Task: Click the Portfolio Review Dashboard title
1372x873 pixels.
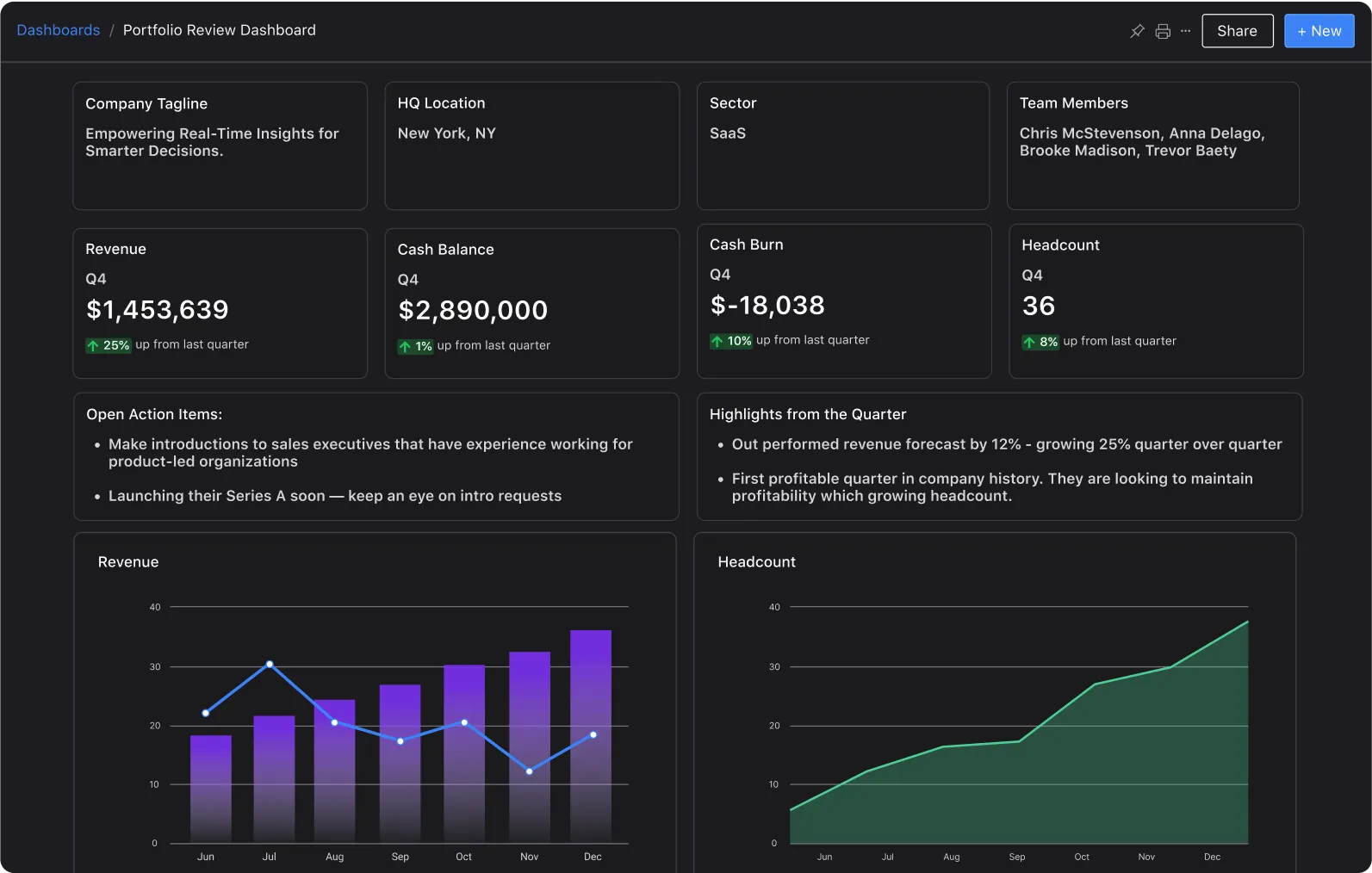Action: (x=220, y=30)
